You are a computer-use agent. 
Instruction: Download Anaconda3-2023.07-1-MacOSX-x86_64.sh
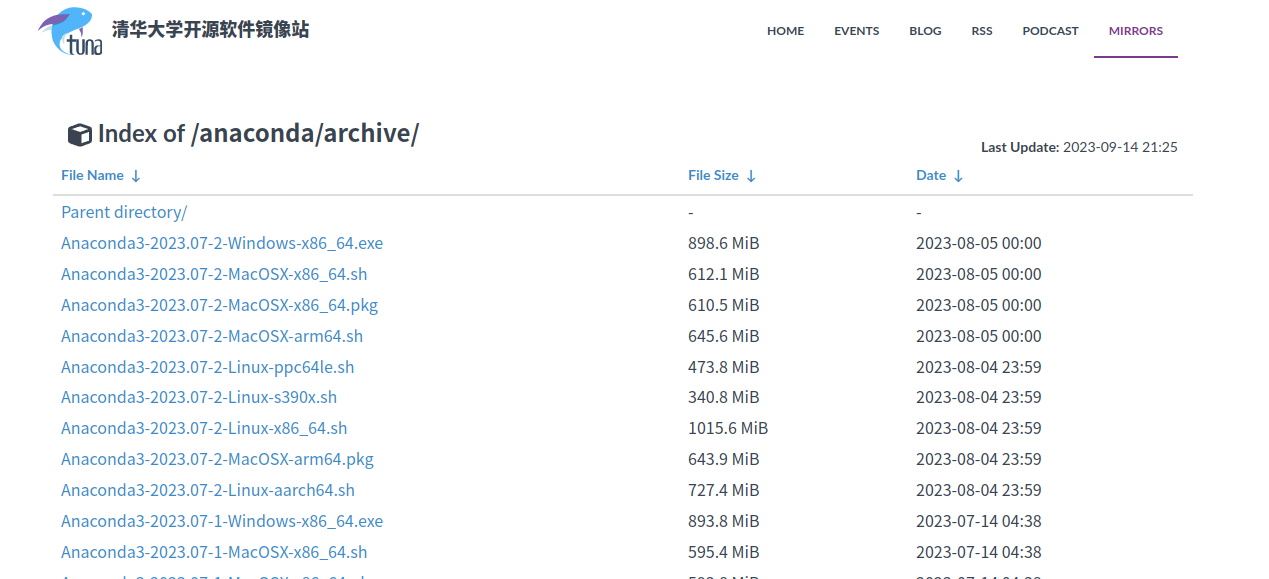tap(214, 552)
